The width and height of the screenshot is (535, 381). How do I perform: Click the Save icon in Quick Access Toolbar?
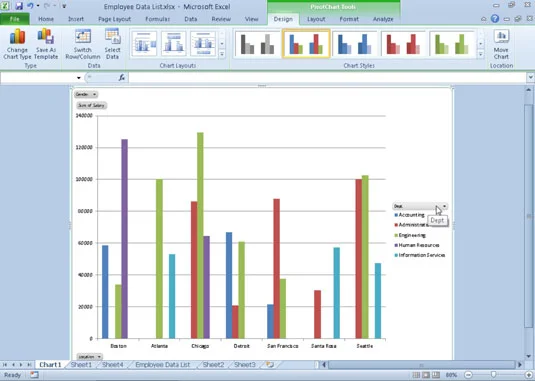pos(19,6)
